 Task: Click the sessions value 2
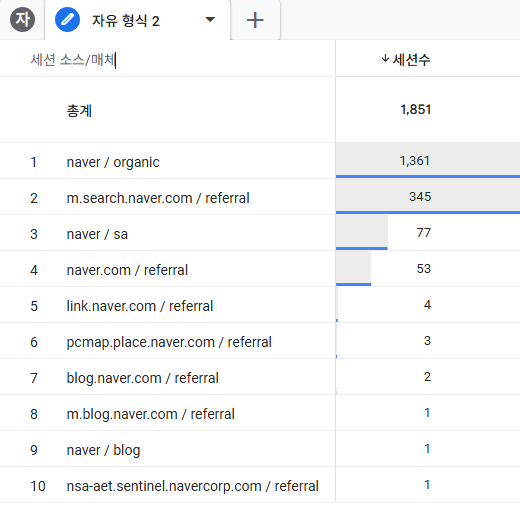[427, 377]
